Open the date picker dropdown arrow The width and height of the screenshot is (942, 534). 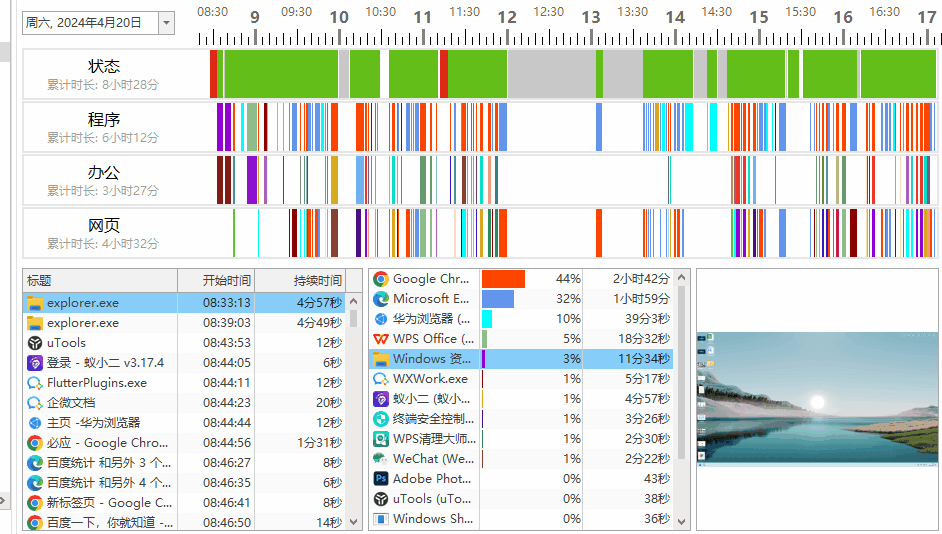[x=165, y=22]
